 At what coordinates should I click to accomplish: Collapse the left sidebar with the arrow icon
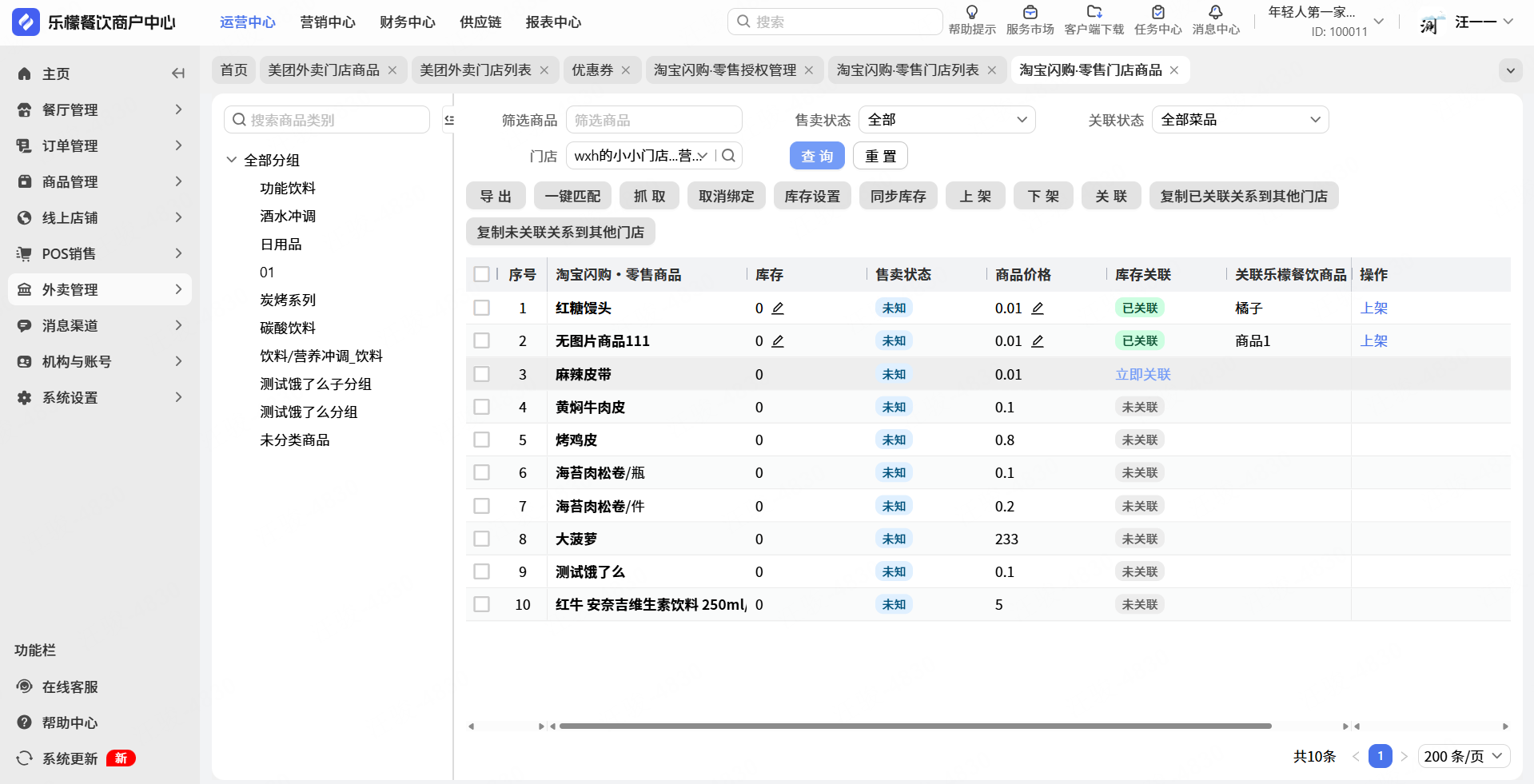178,74
